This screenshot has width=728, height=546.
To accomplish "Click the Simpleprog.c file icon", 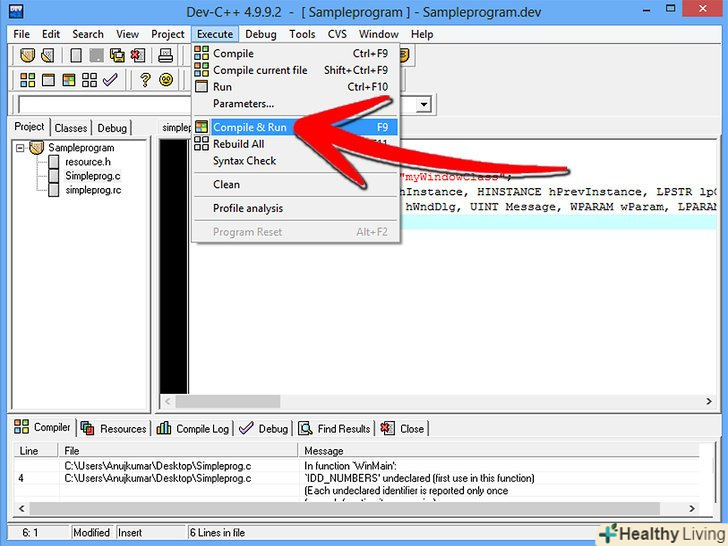I will point(53,176).
